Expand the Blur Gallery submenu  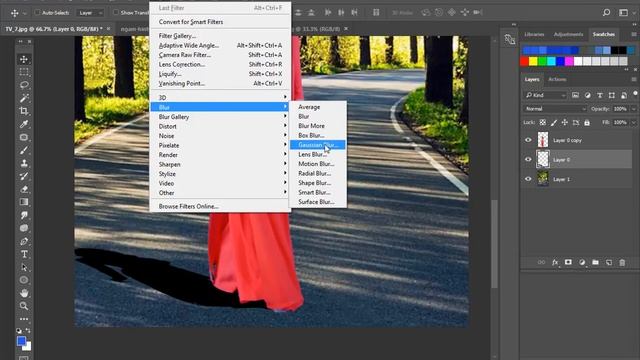[220, 117]
